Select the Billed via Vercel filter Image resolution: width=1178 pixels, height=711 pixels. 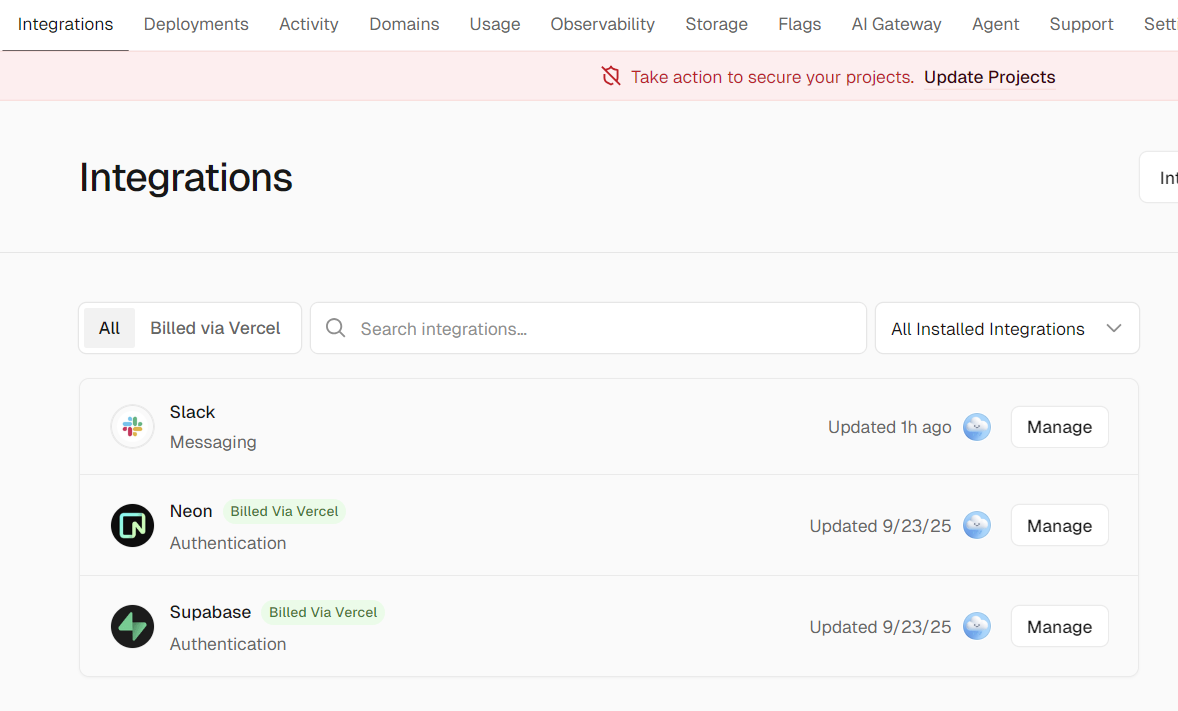[215, 328]
